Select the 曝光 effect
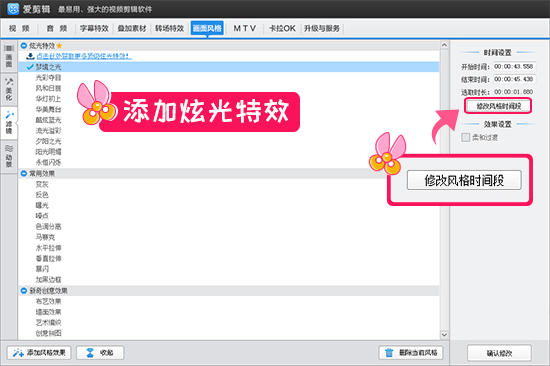This screenshot has height=366, width=550. pyautogui.click(x=42, y=205)
